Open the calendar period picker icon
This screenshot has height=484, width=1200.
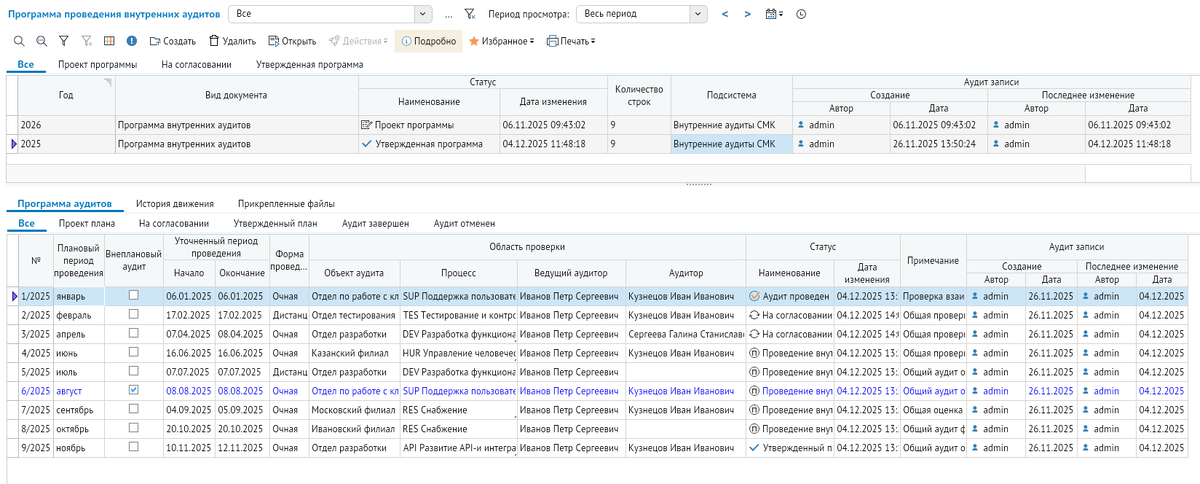tap(773, 14)
